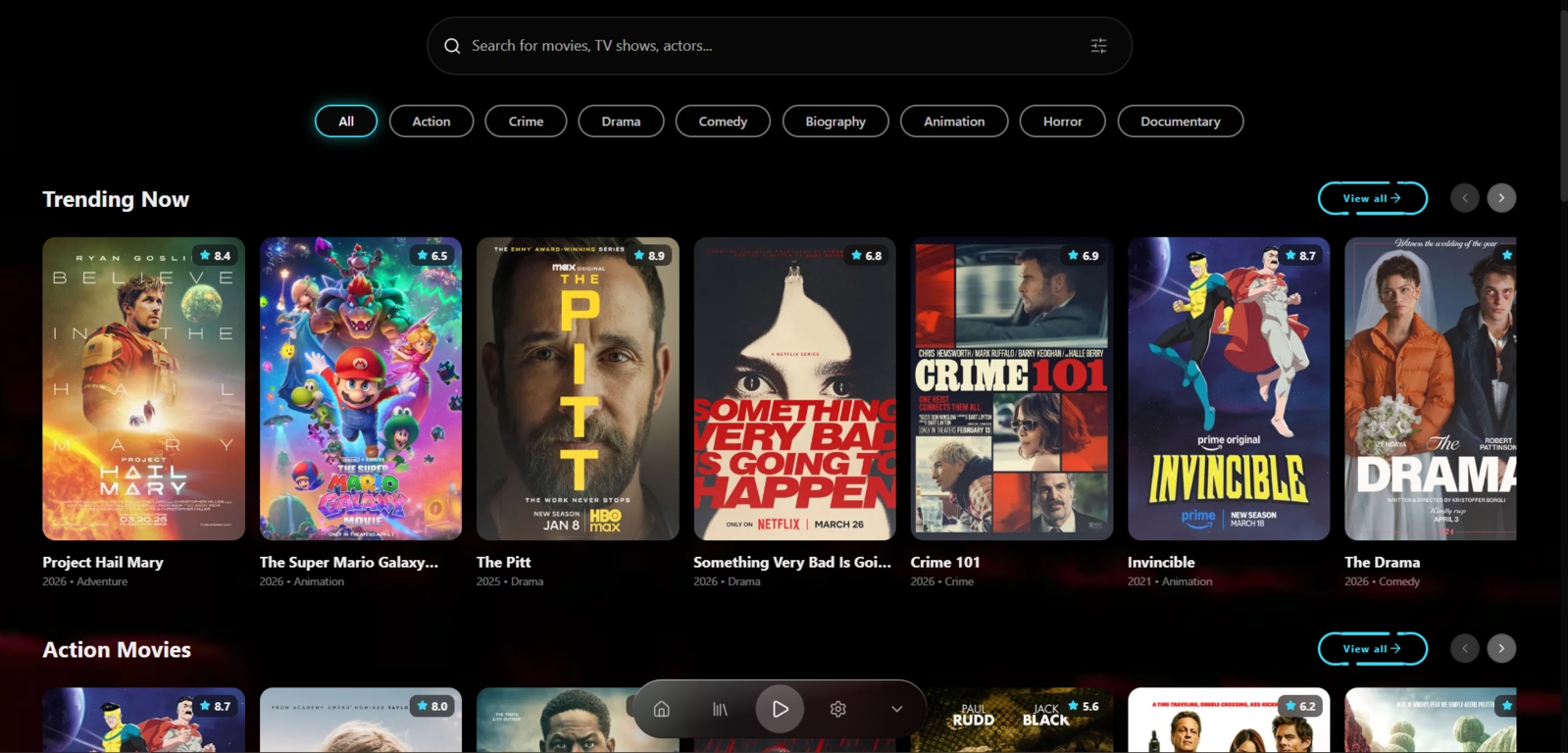The width and height of the screenshot is (1568, 753).
Task: Click the Crime 101 title text
Action: 945,562
